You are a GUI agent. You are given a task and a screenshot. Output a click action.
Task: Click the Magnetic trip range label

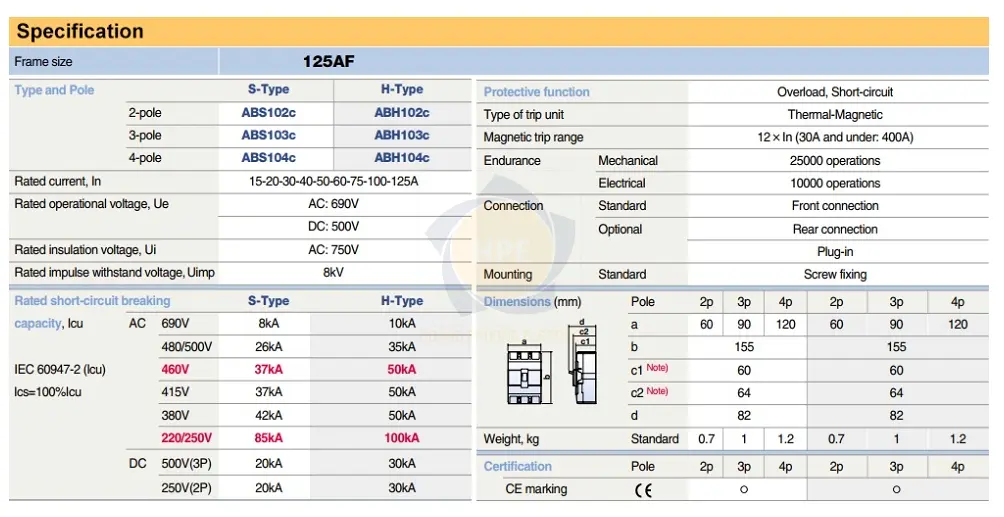[x=533, y=137]
